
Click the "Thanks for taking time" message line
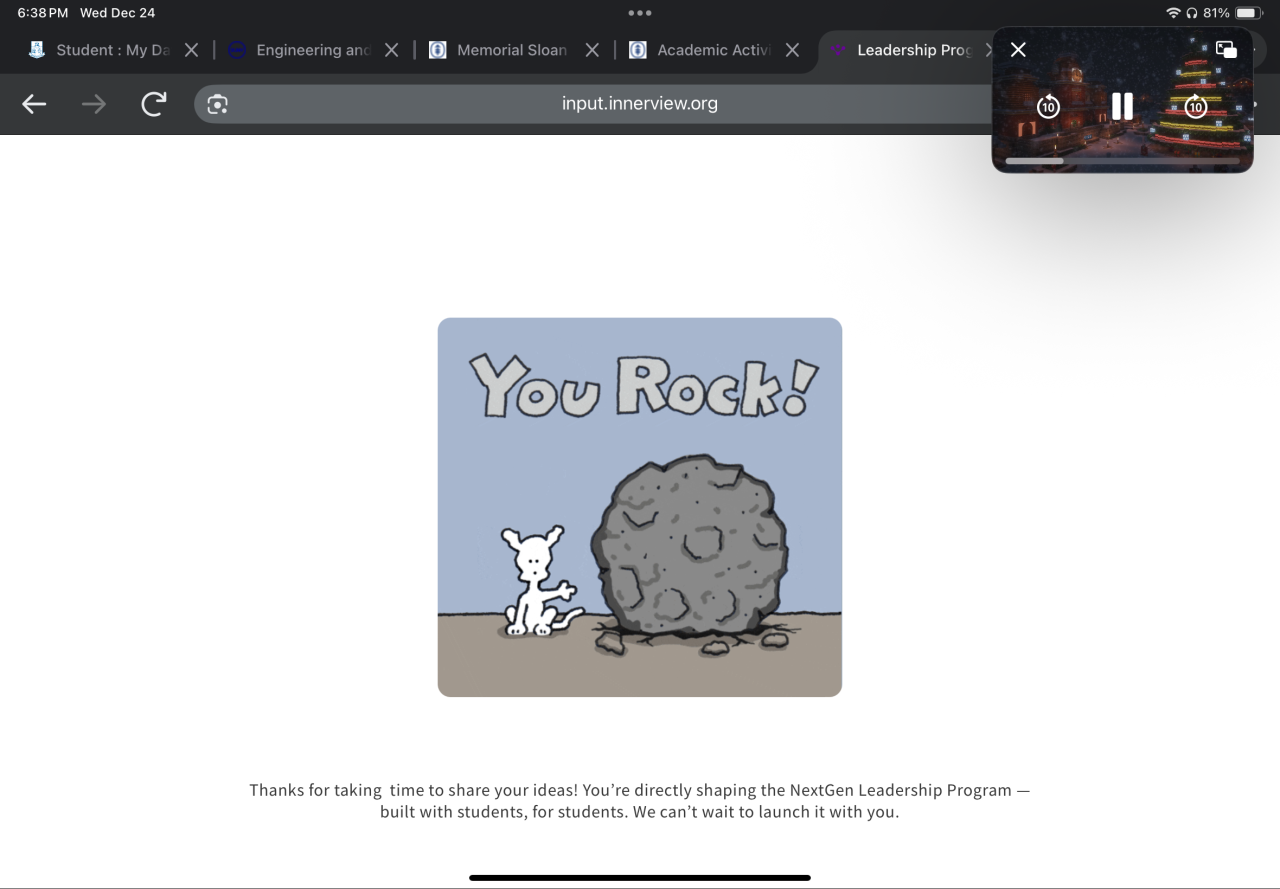coord(640,790)
